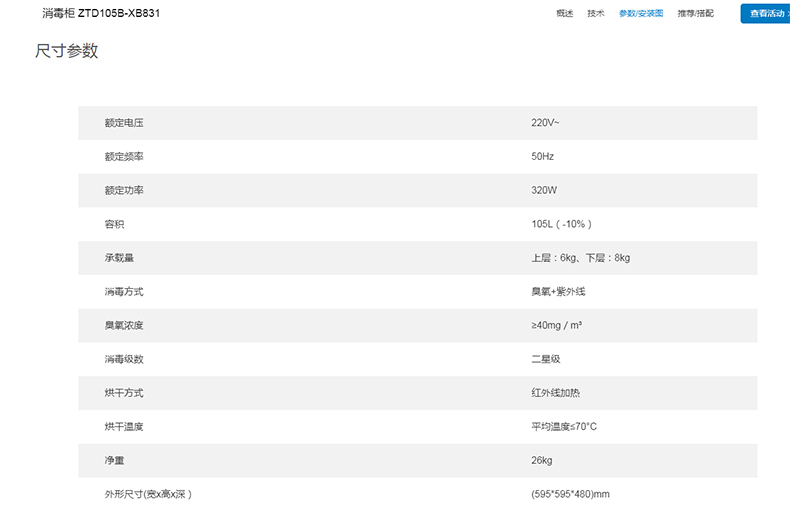Select the 容积 label
The width and height of the screenshot is (790, 530).
point(114,224)
